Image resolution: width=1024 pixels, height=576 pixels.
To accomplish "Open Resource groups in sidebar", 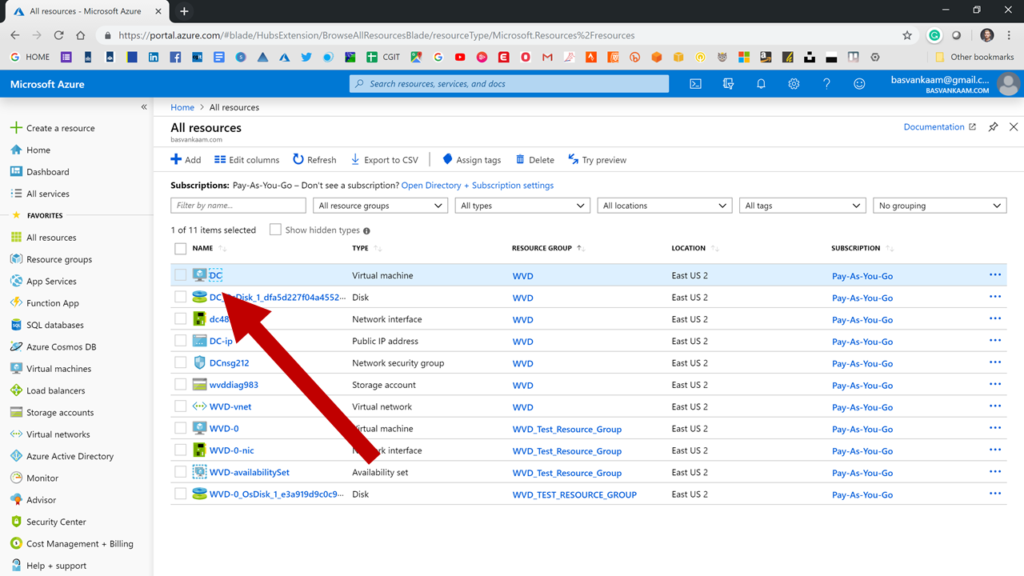I will 52,259.
